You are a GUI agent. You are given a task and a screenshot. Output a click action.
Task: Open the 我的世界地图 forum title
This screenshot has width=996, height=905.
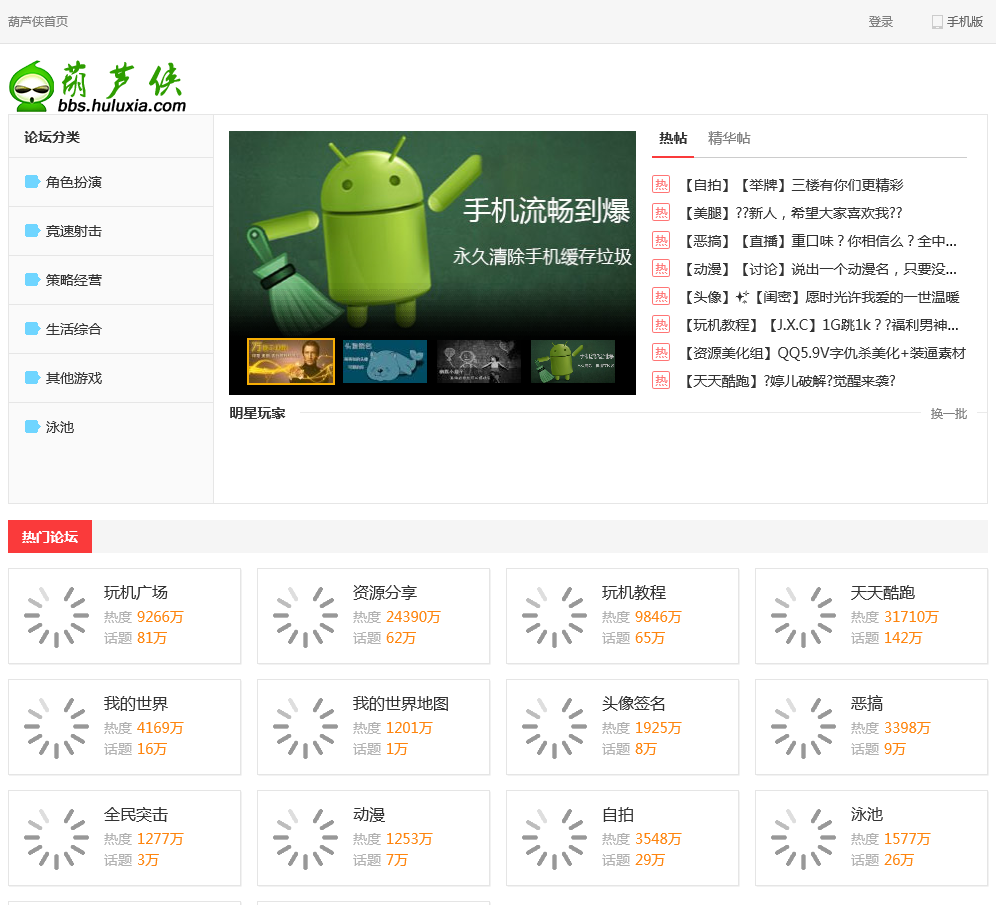[401, 704]
